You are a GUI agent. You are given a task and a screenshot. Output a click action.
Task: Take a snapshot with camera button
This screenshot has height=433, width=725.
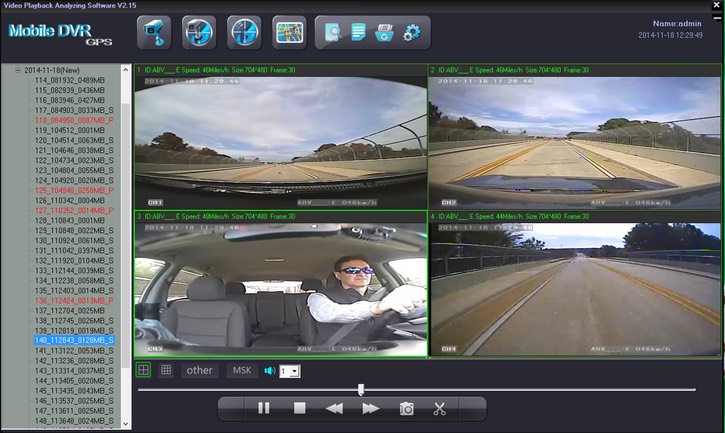tap(407, 408)
